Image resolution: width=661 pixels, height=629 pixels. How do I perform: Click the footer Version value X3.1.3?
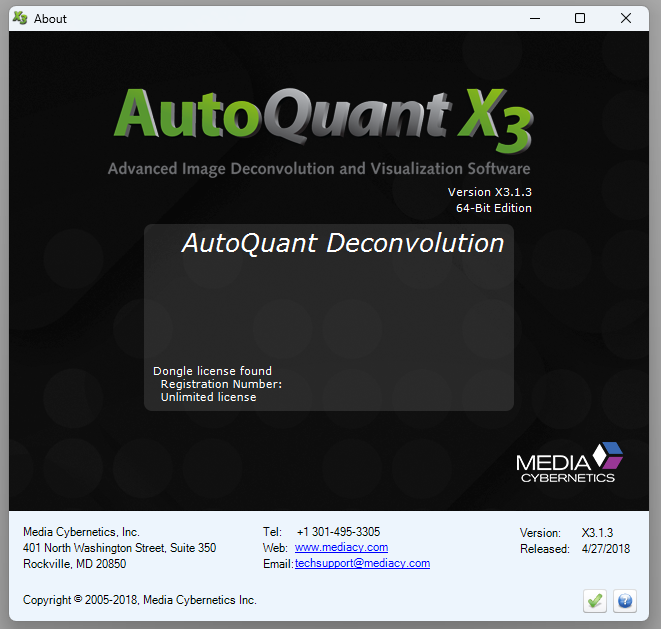[597, 532]
